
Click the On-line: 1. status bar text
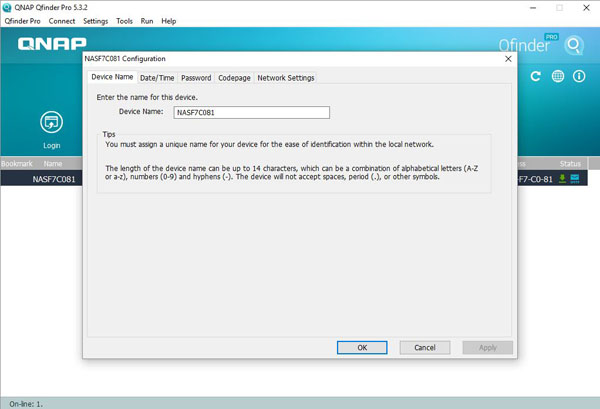point(26,404)
